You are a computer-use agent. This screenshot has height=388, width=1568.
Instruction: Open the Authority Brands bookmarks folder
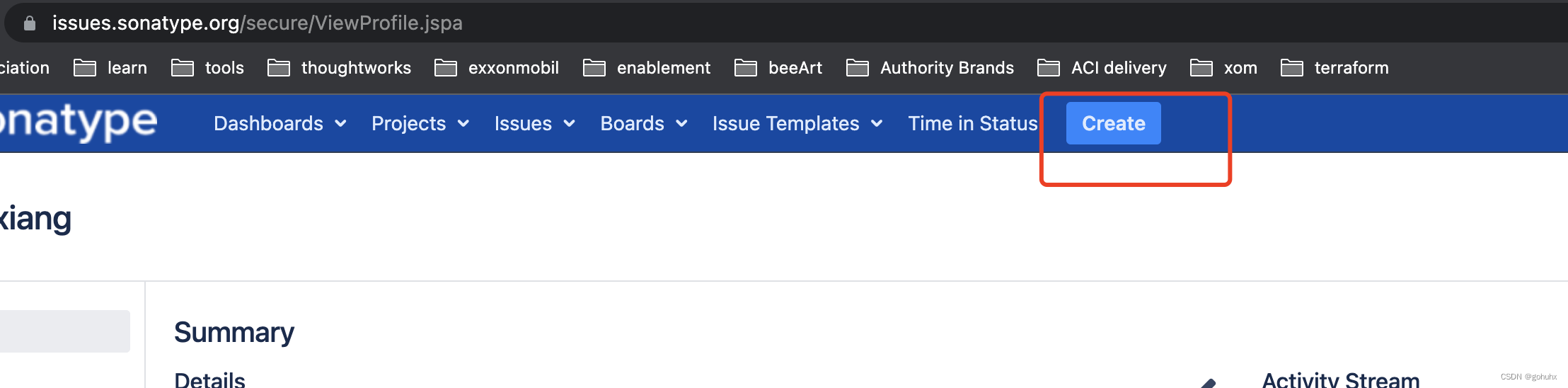coord(930,68)
